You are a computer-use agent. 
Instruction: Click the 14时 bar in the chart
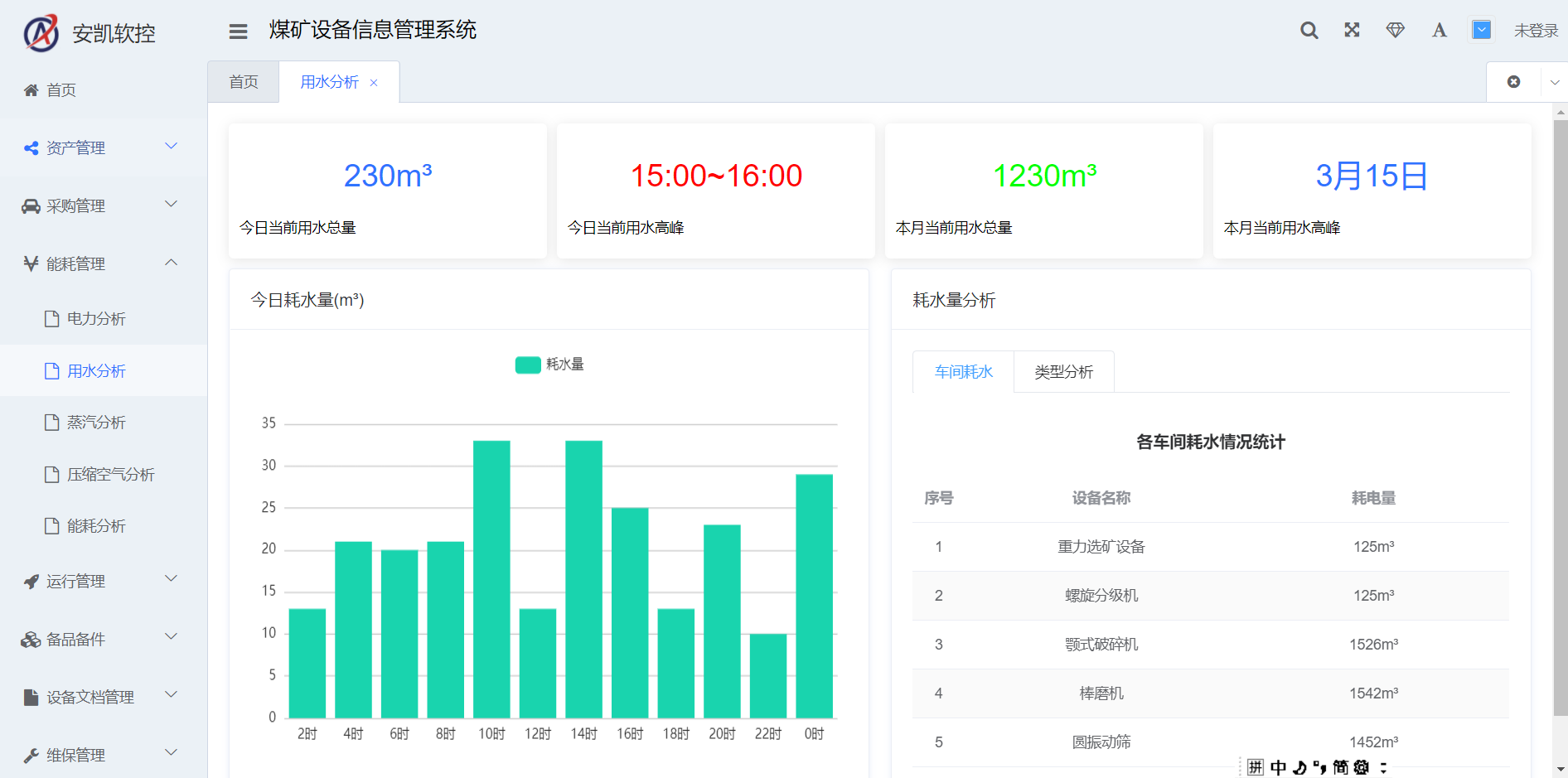pos(583,579)
